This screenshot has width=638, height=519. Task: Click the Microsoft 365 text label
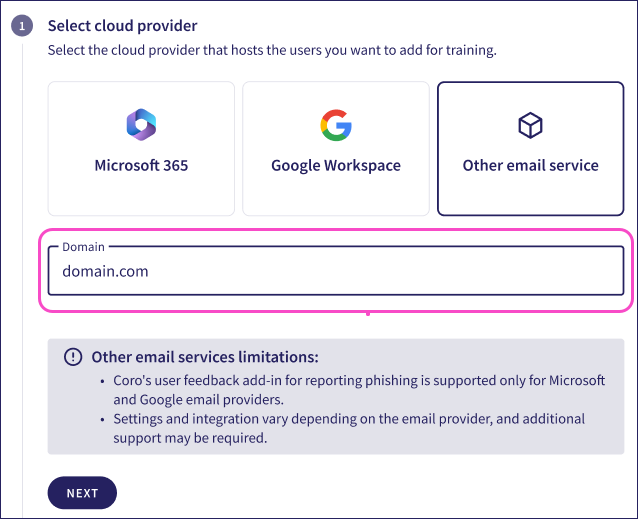click(141, 165)
